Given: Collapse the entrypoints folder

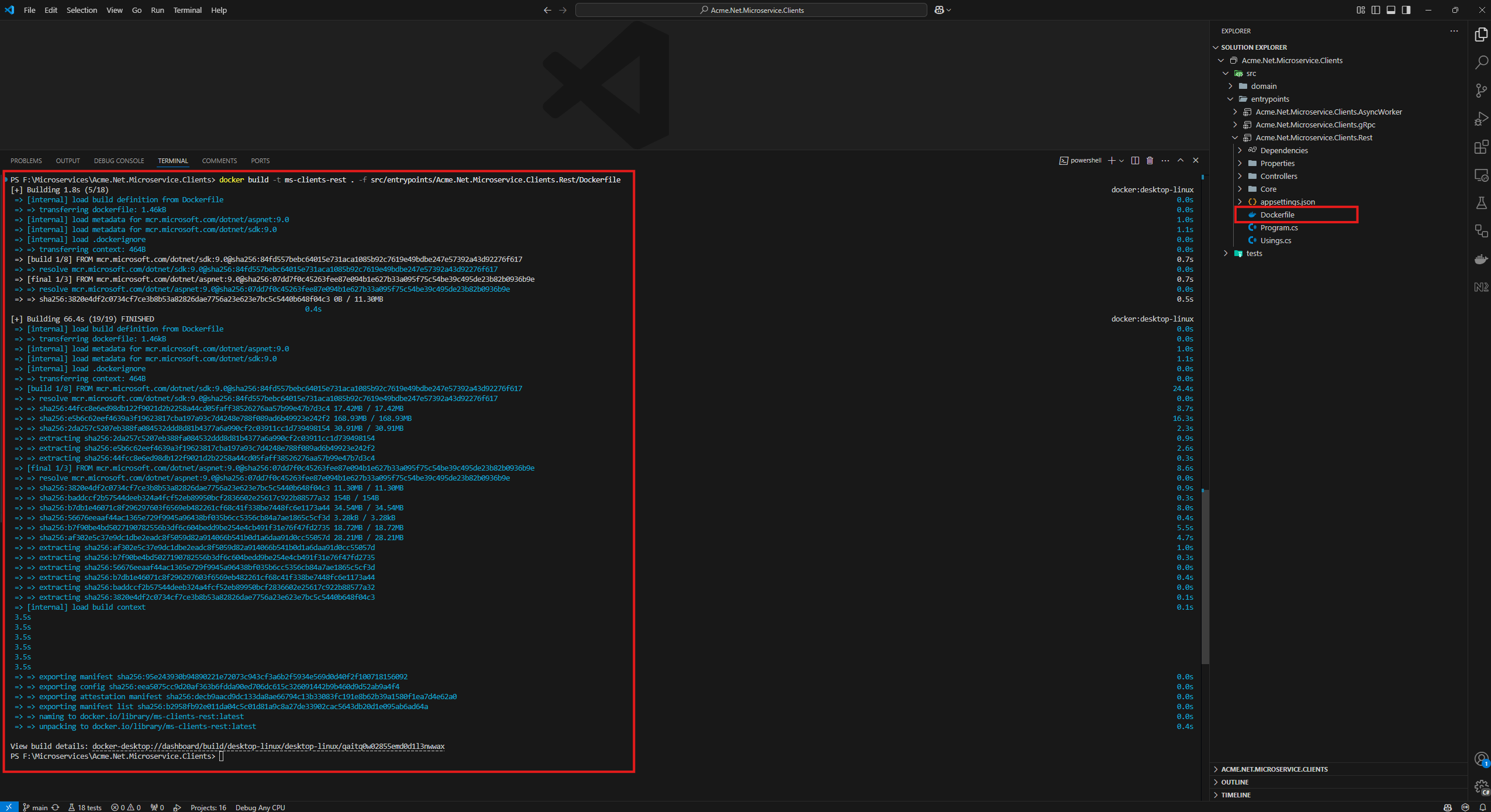Looking at the screenshot, I should coord(1230,99).
